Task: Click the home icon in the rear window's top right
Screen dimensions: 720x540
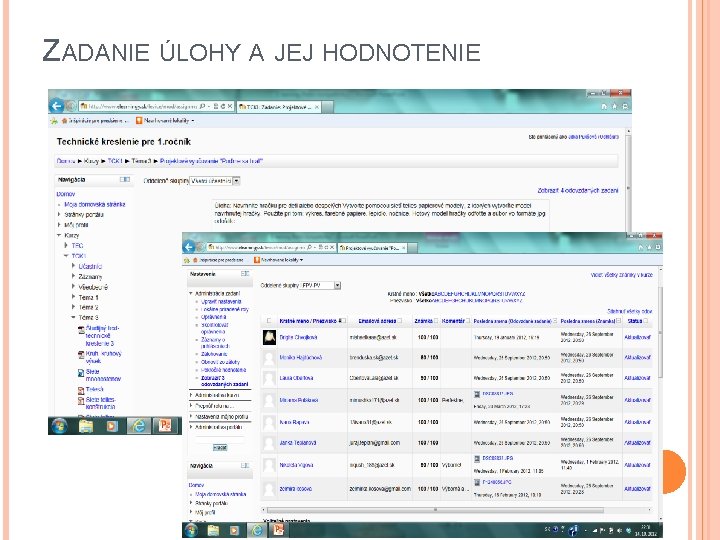Action: (x=604, y=107)
